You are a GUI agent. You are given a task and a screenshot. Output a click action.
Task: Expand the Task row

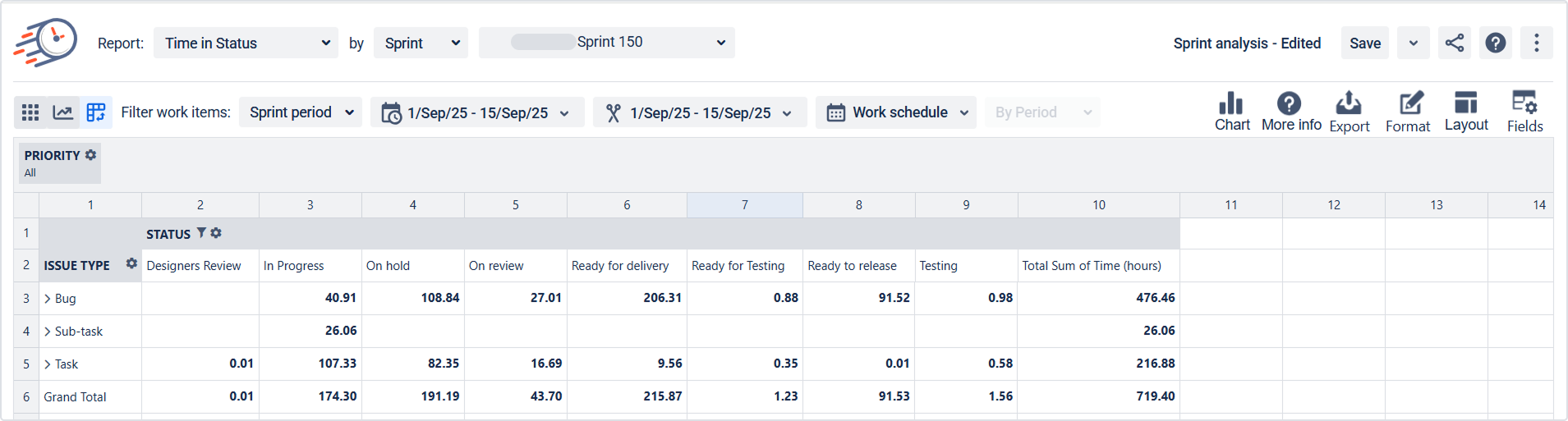click(x=48, y=364)
